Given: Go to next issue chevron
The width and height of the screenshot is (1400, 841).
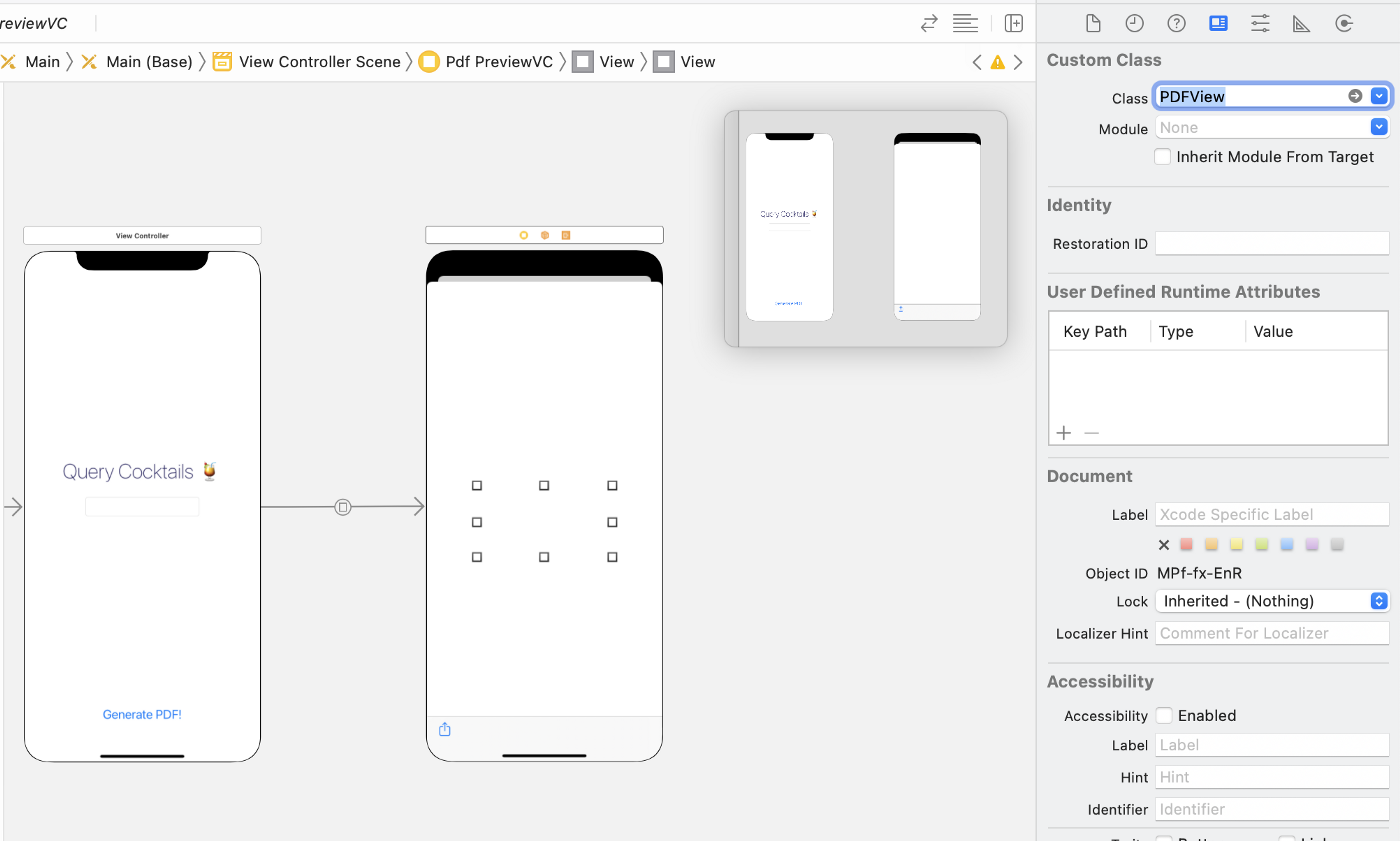Looking at the screenshot, I should click(x=1018, y=62).
